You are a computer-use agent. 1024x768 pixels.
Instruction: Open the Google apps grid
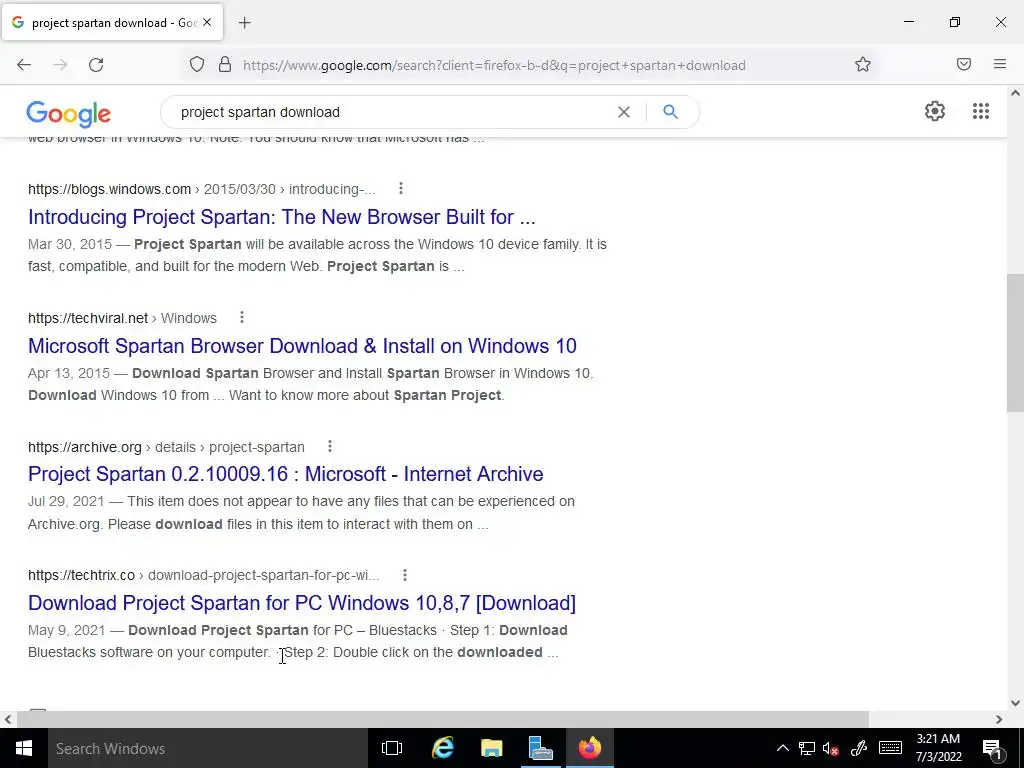(x=981, y=111)
